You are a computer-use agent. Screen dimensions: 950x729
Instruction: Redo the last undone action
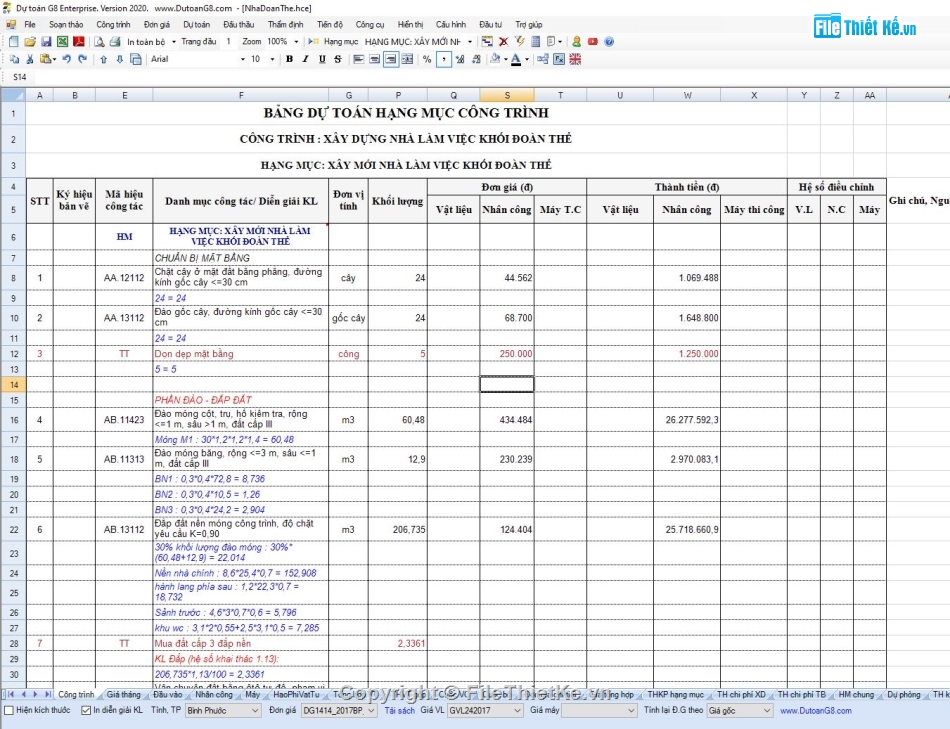tap(83, 59)
